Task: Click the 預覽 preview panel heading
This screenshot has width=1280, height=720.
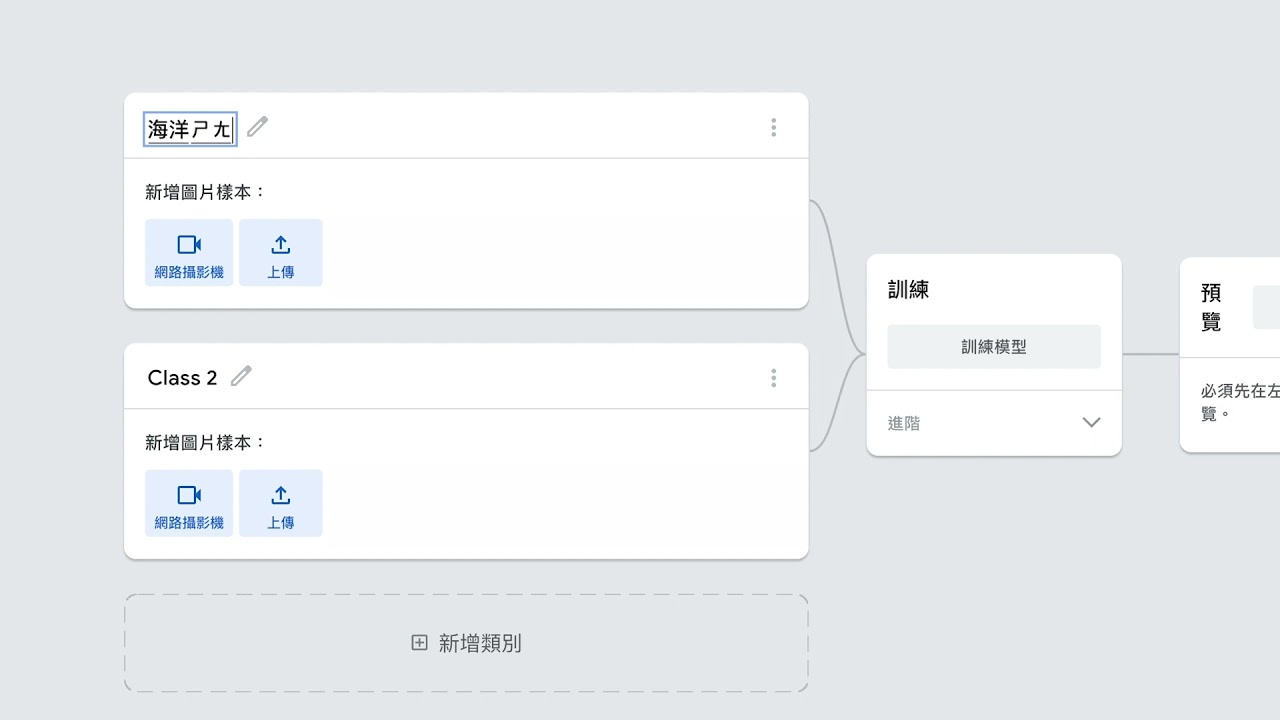Action: coord(1211,307)
